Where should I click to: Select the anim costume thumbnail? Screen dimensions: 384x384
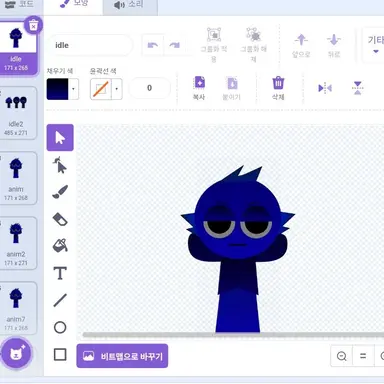pos(17,178)
